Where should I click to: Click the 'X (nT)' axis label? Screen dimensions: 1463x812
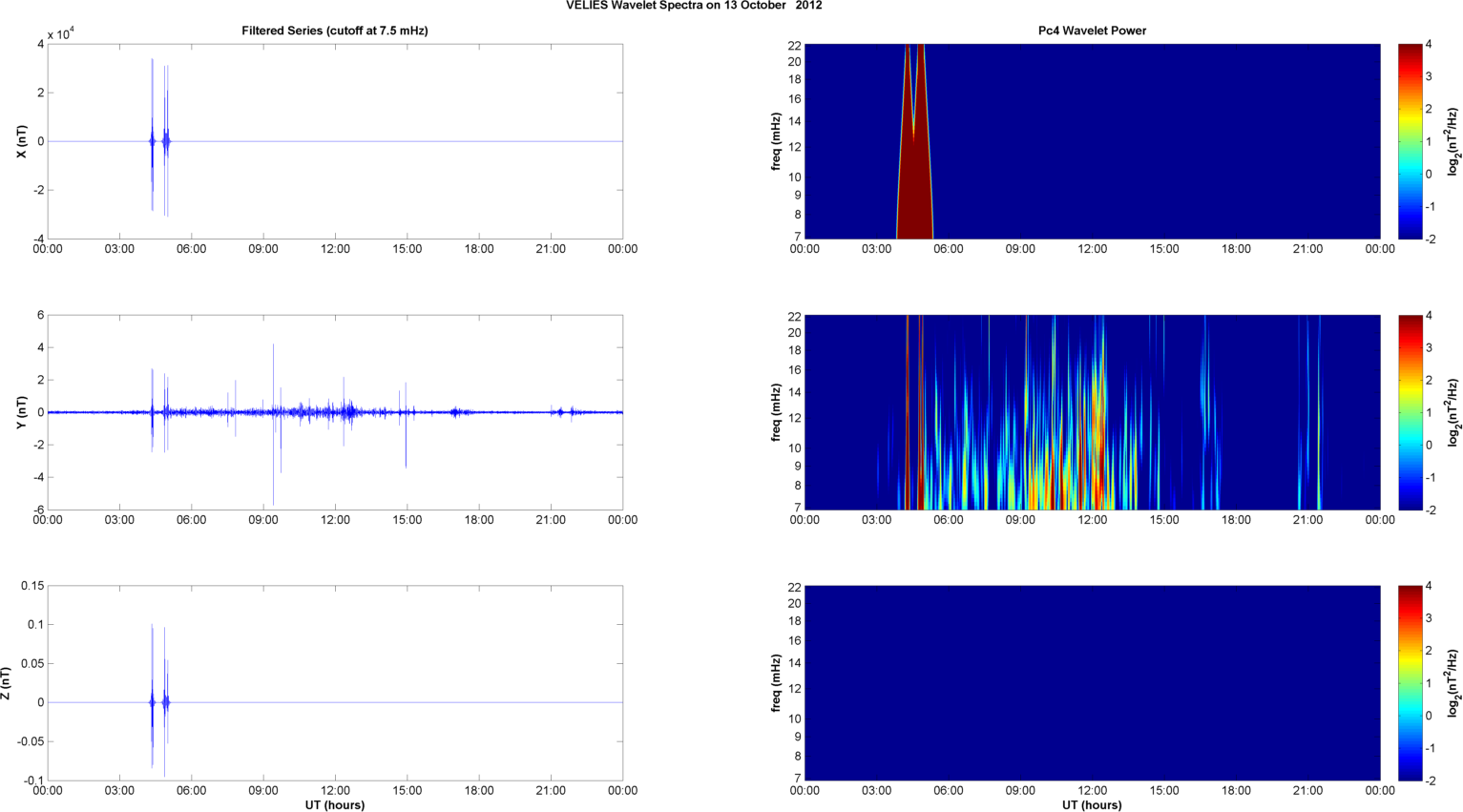click(21, 141)
